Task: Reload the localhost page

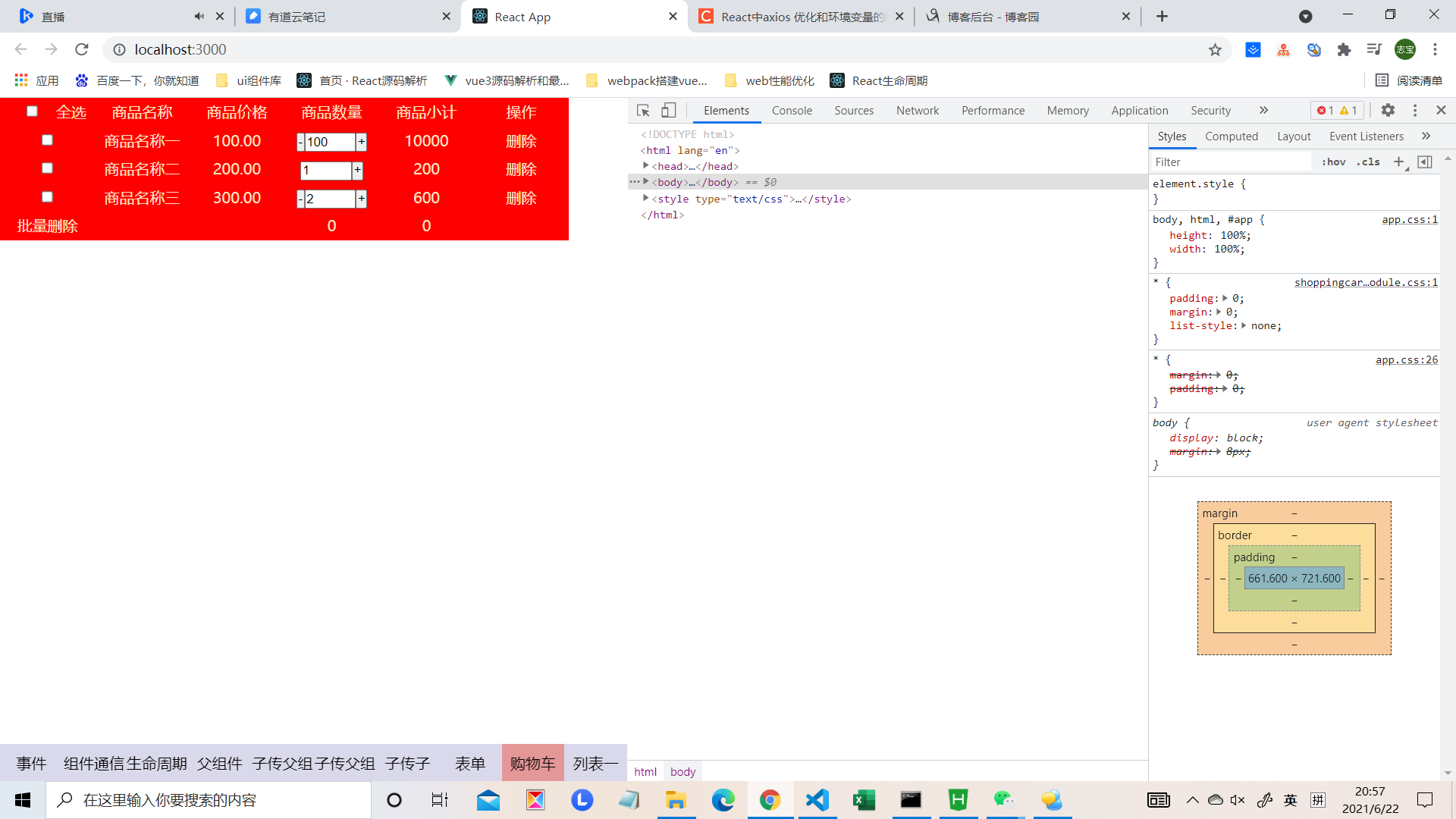Action: [82, 50]
